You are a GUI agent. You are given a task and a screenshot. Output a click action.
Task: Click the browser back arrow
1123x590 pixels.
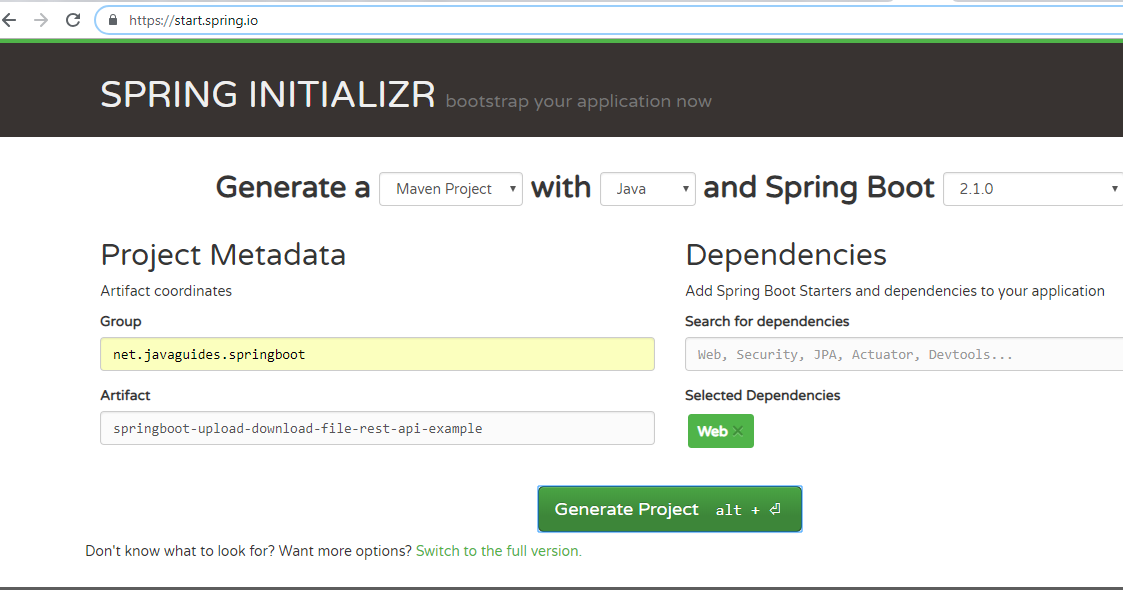[x=12, y=18]
